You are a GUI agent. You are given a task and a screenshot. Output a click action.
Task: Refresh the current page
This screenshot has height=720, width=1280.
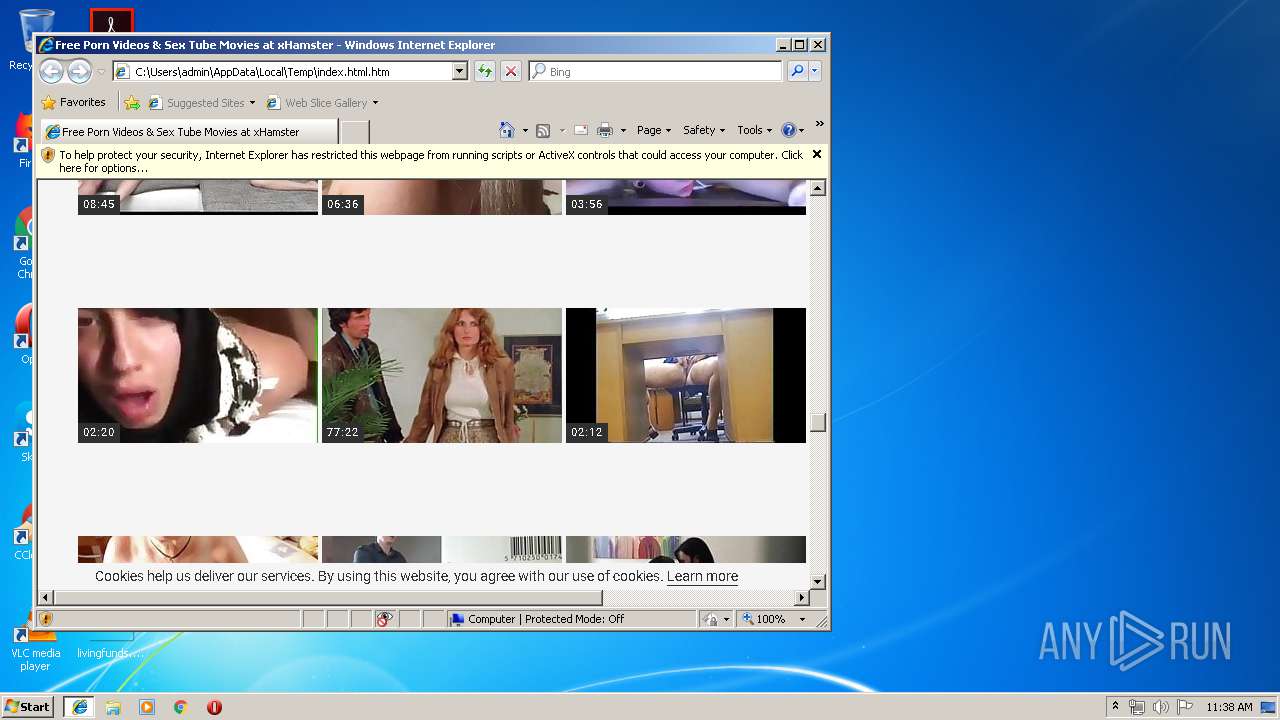[484, 71]
